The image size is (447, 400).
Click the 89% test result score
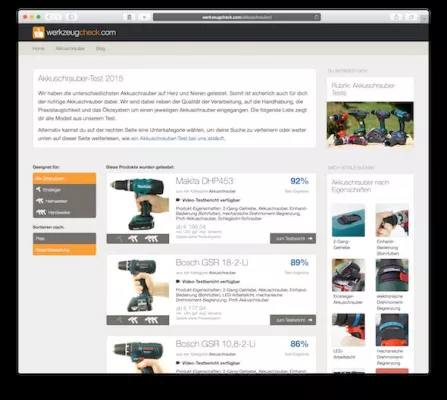tap(299, 263)
